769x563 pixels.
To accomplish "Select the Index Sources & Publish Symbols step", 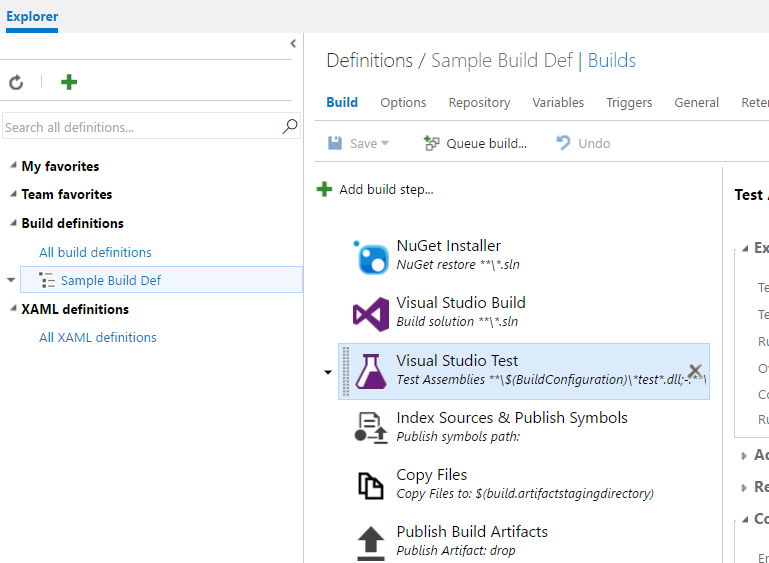I will [511, 426].
